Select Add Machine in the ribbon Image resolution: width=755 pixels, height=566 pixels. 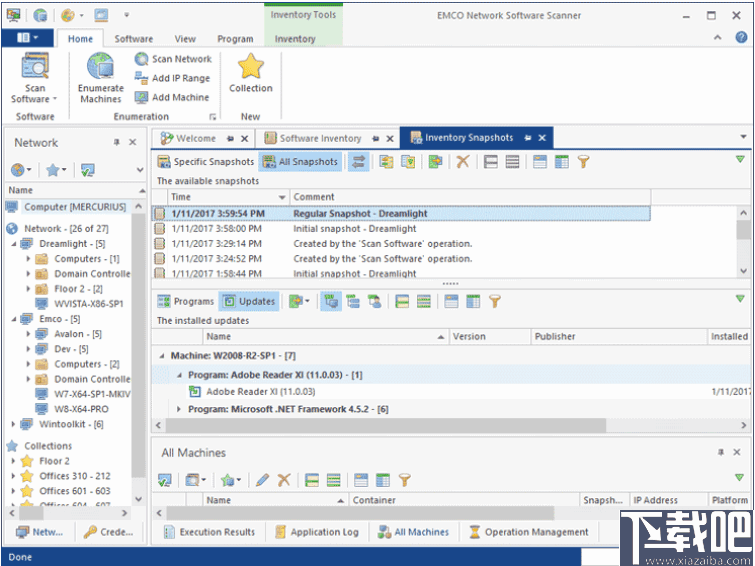171,97
